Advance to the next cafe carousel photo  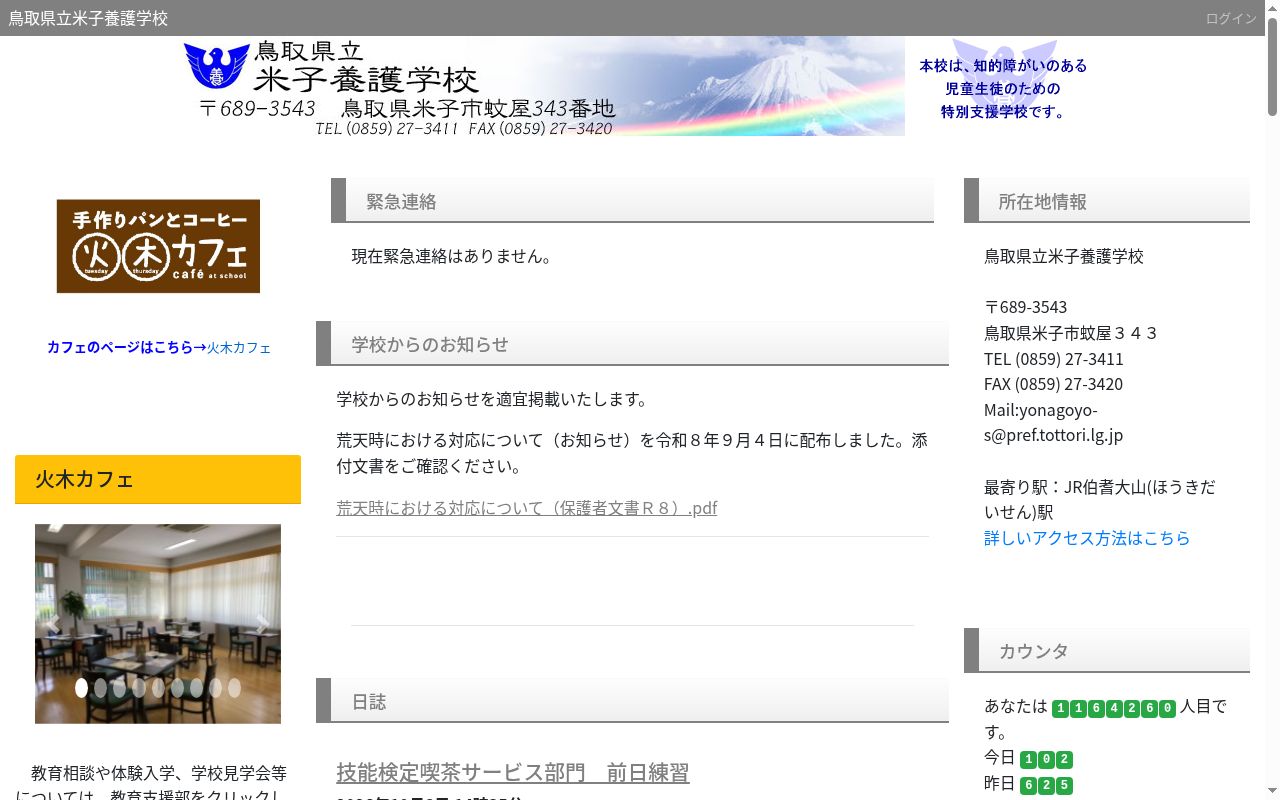tap(262, 624)
